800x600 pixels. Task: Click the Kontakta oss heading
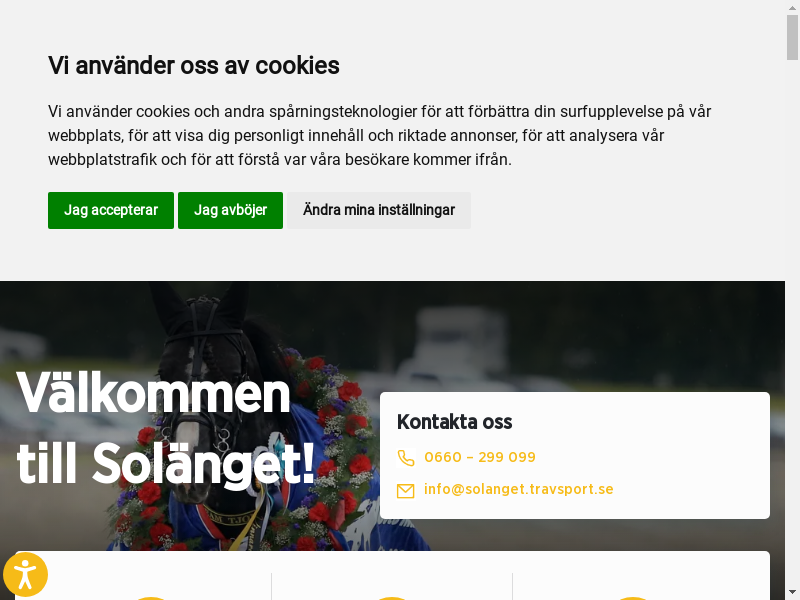click(x=454, y=422)
